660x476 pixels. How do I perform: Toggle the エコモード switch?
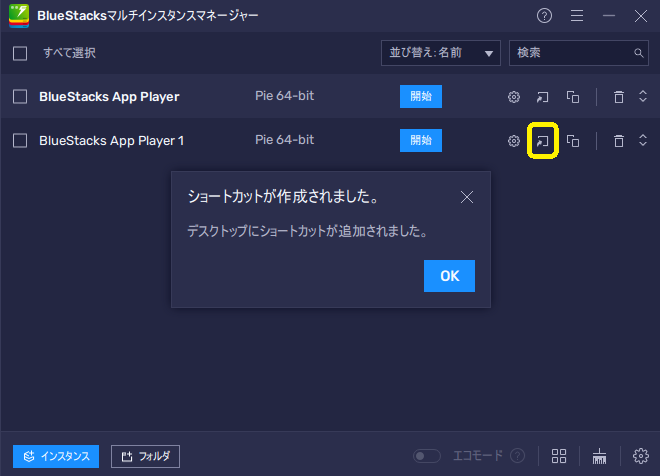[426, 456]
